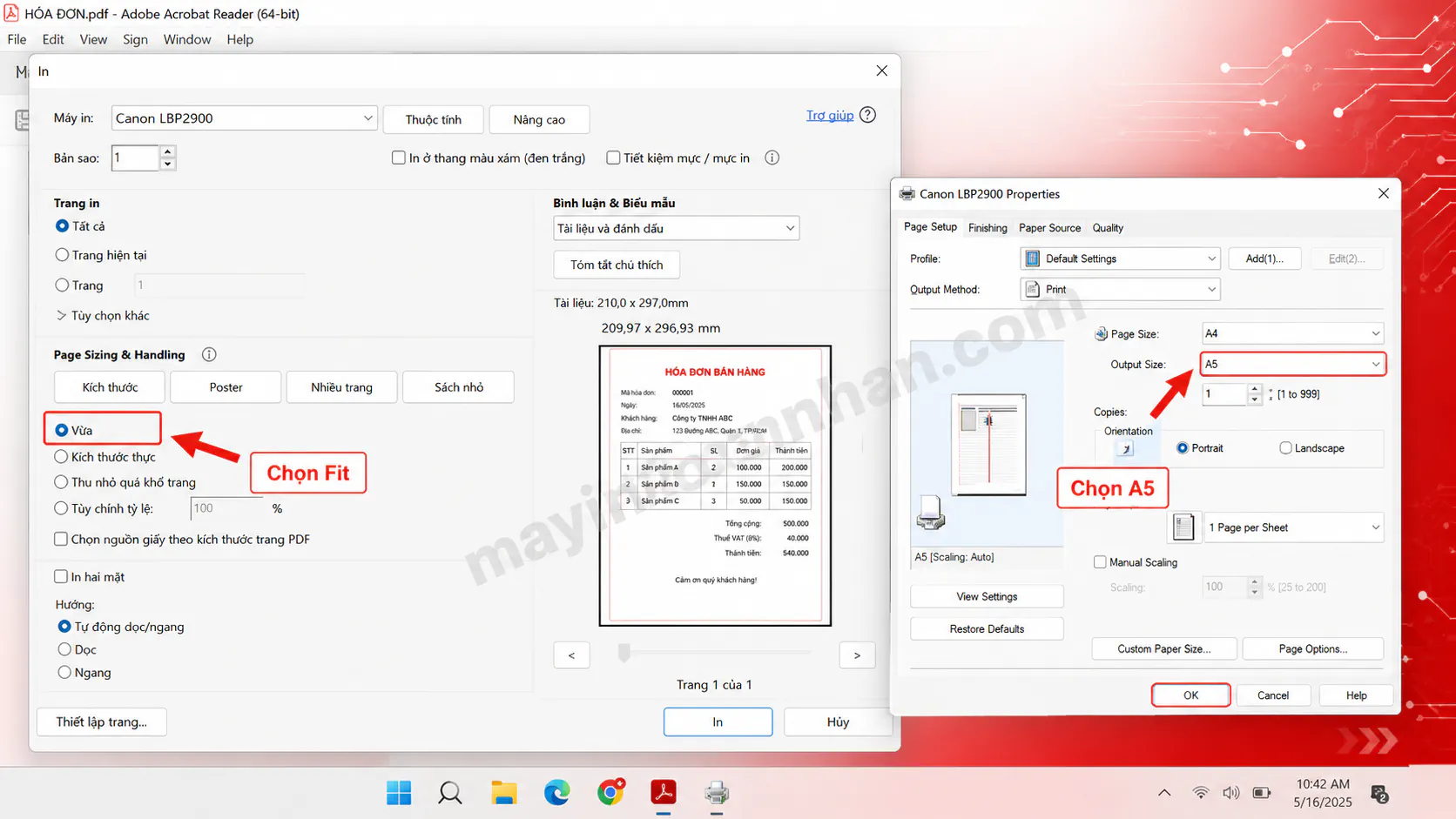Open the Help question-mark icon beside Trợ giúp
Viewport: 1456px width, 819px height.
[x=867, y=115]
